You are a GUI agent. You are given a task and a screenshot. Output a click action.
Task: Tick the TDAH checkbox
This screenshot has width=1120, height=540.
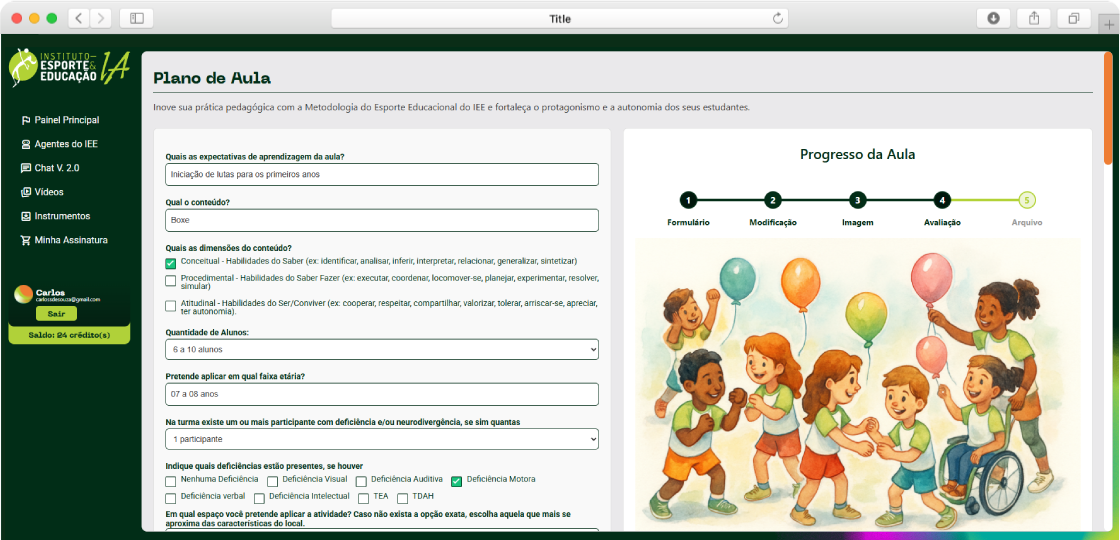tap(403, 498)
